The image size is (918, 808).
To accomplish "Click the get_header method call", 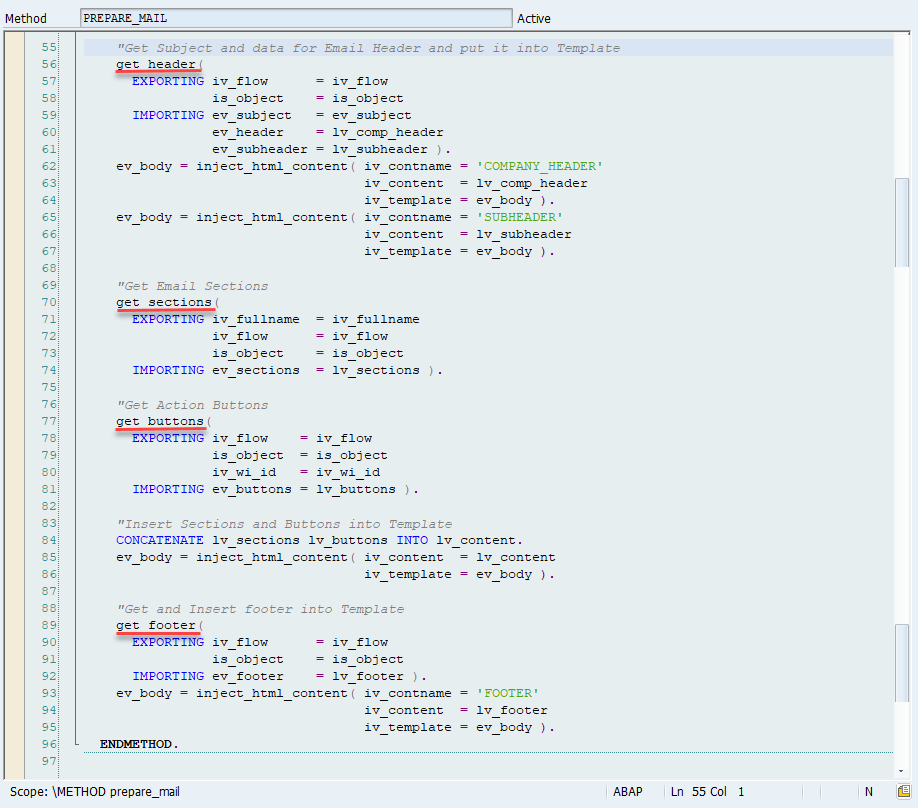I will [156, 64].
